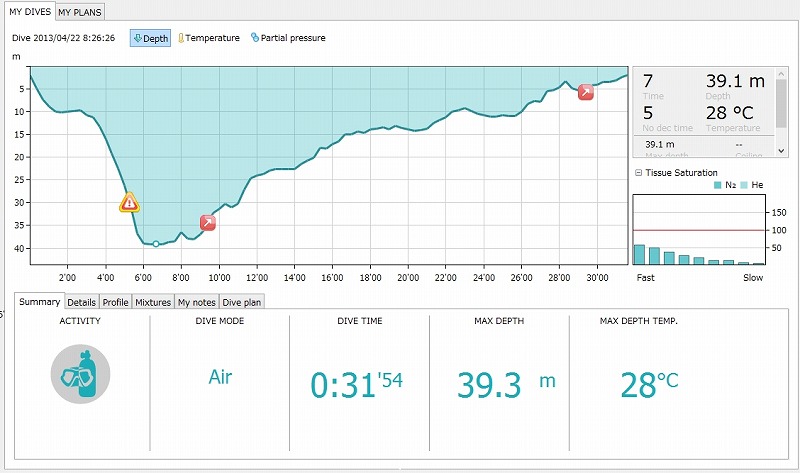
Task: Toggle the Depth graph view
Action: (x=150, y=38)
